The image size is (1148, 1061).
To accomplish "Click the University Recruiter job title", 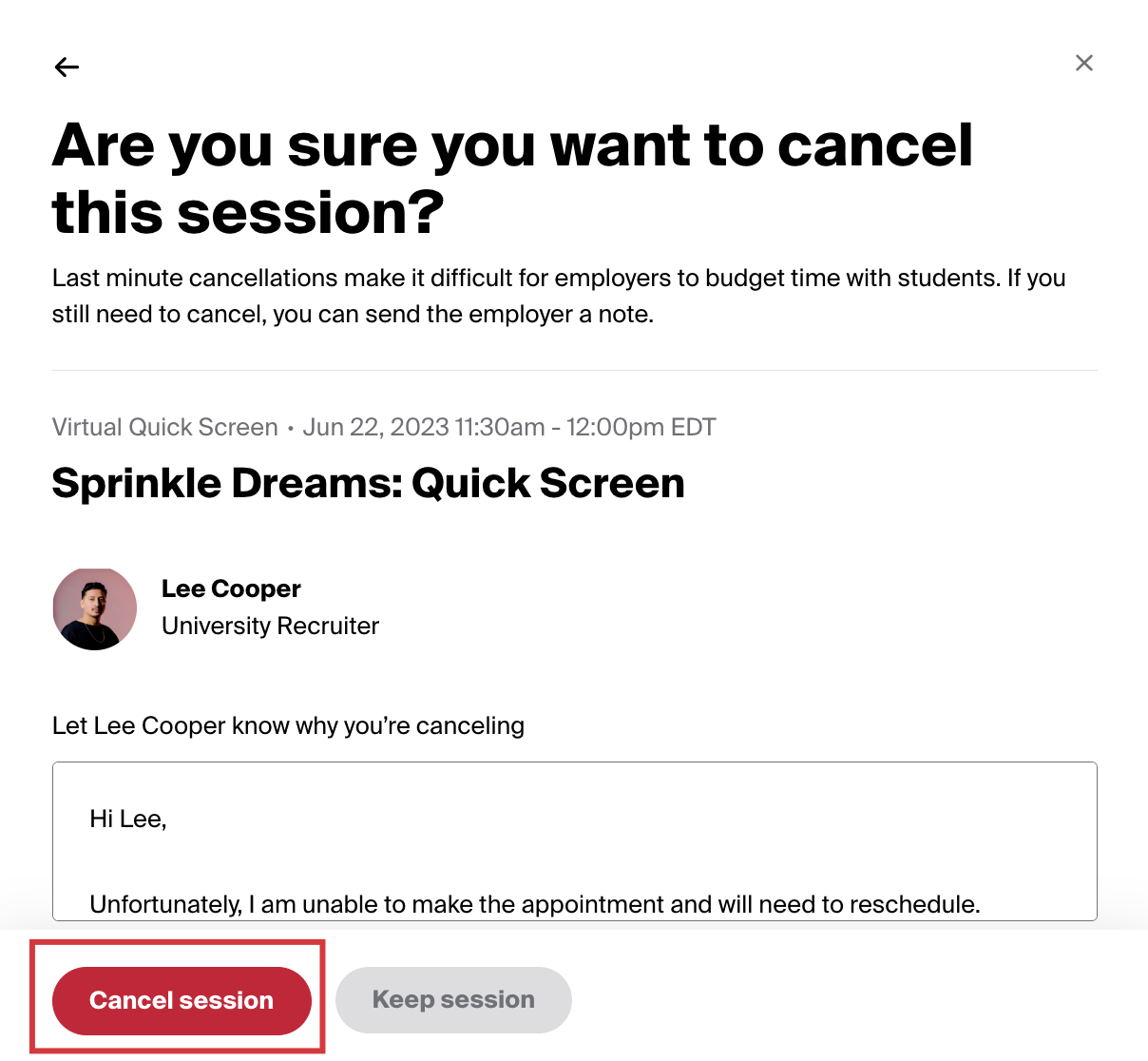I will click(x=270, y=626).
